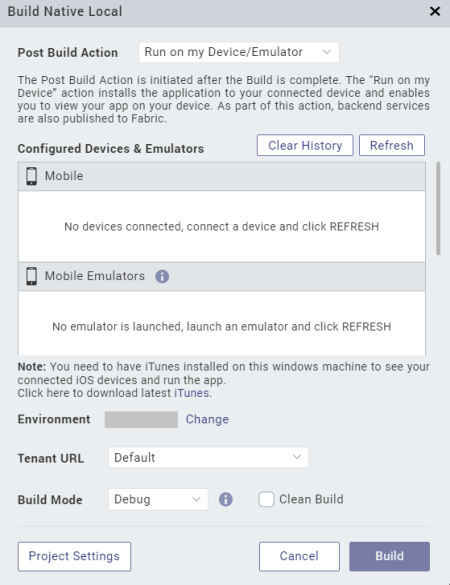
Task: Click the Mobile phone icon
Action: click(x=32, y=176)
